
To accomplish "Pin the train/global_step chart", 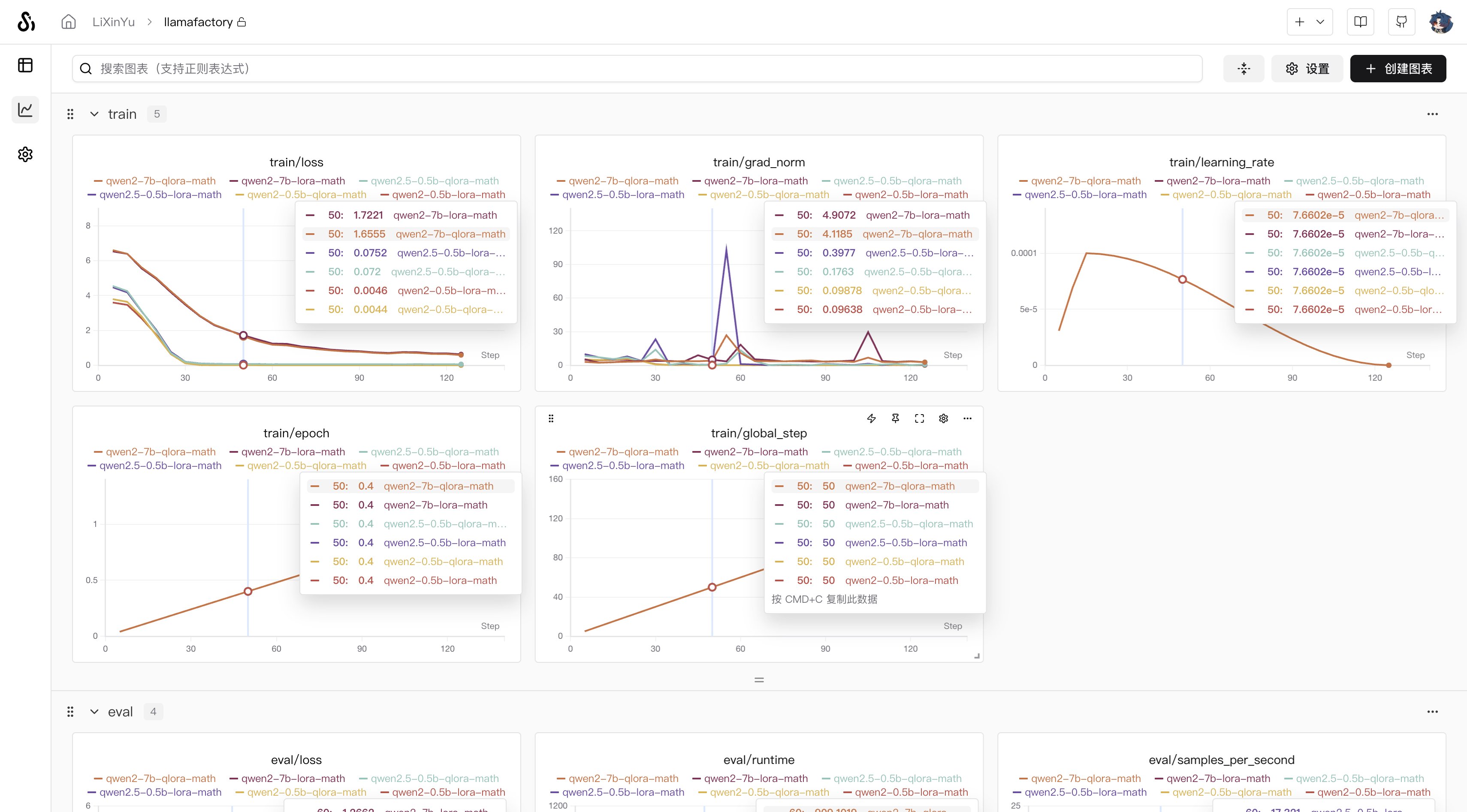I will (895, 418).
